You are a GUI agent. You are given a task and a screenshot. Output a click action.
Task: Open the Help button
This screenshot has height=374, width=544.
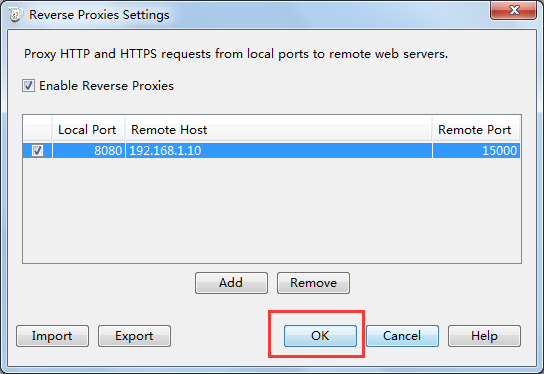click(x=484, y=336)
